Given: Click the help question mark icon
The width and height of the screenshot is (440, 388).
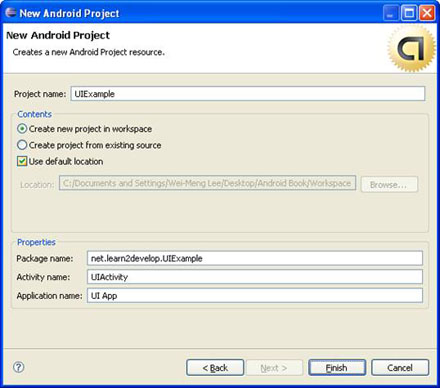Looking at the screenshot, I should (x=19, y=367).
